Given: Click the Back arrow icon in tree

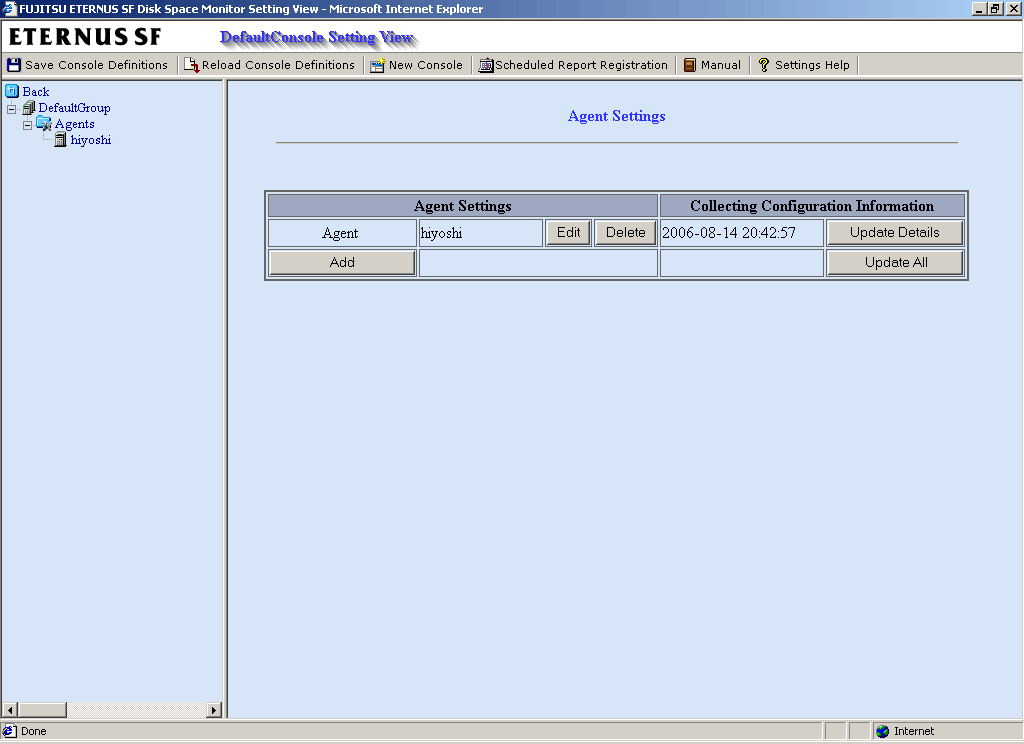Looking at the screenshot, I should pyautogui.click(x=12, y=91).
